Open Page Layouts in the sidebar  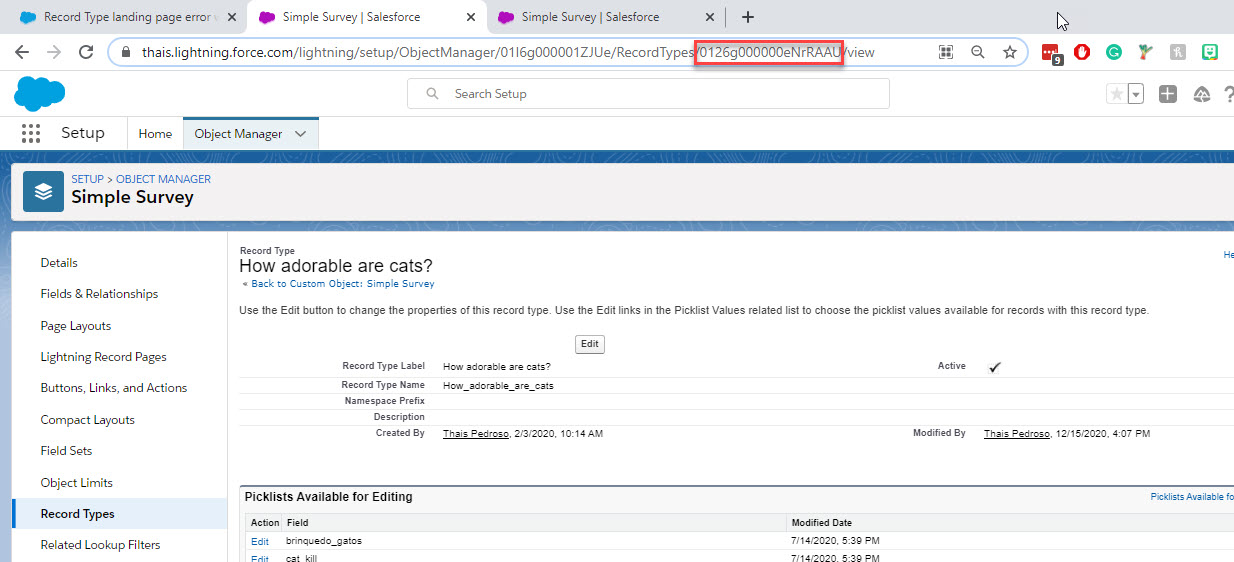click(76, 326)
